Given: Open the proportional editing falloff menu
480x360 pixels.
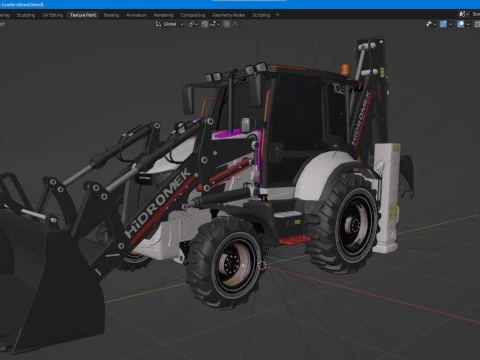Looking at the screenshot, I should (236, 24).
